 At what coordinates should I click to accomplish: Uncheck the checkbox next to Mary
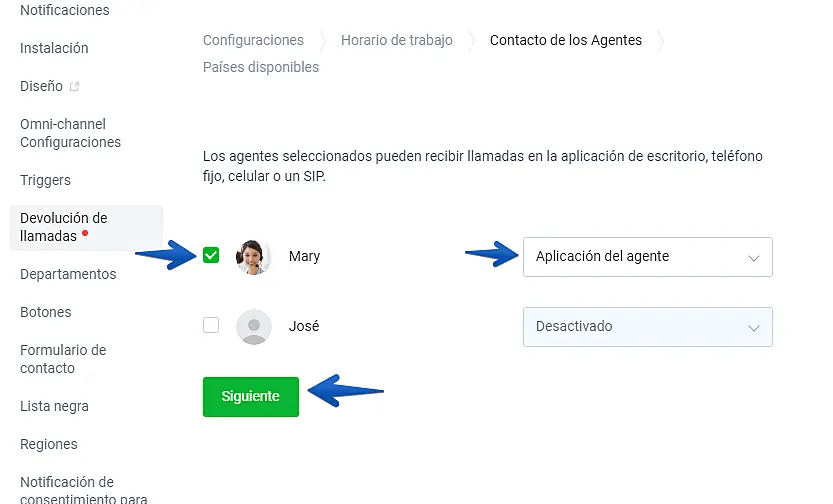[x=211, y=256]
